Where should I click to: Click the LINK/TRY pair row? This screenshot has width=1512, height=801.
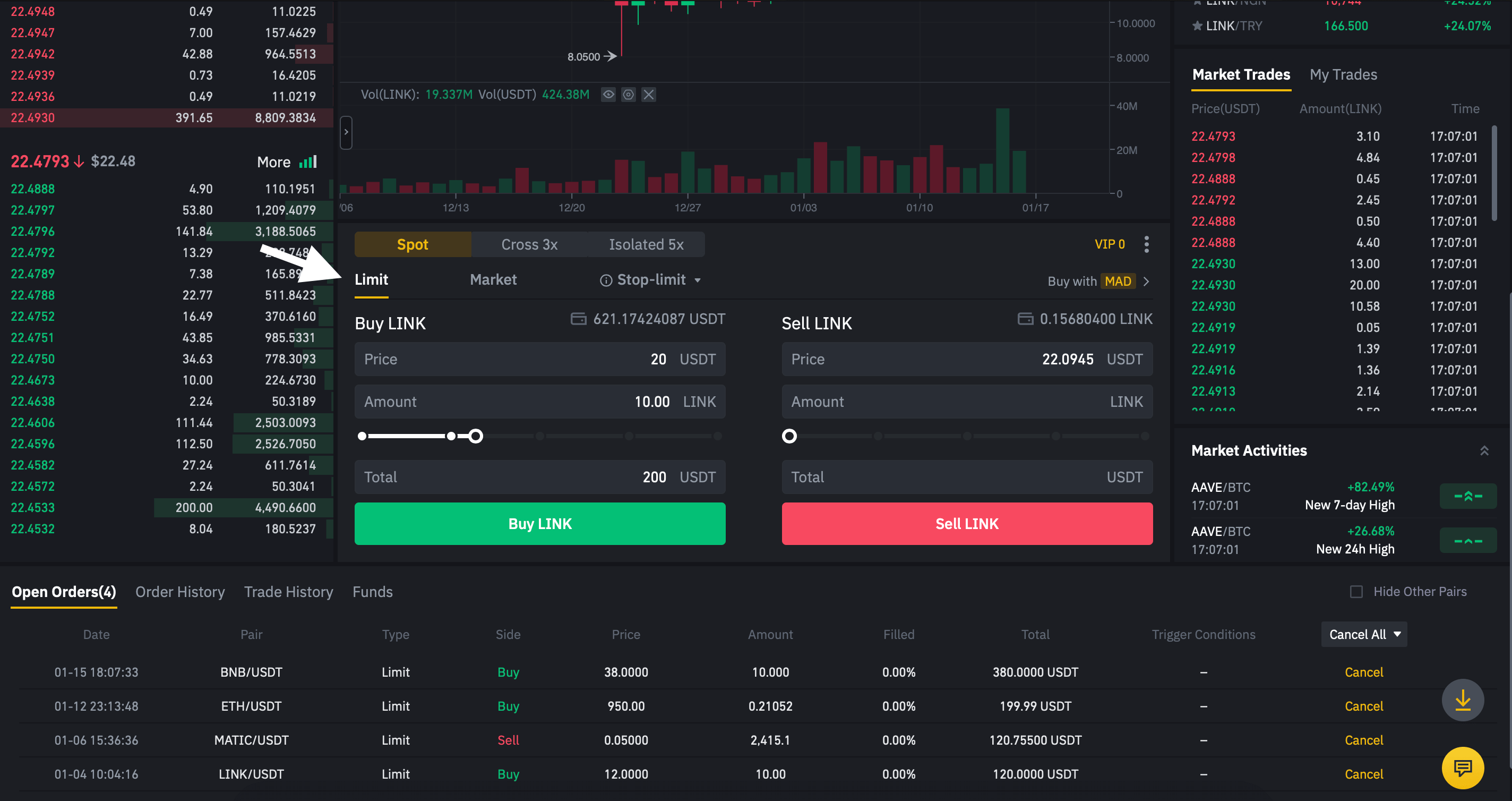(1341, 26)
